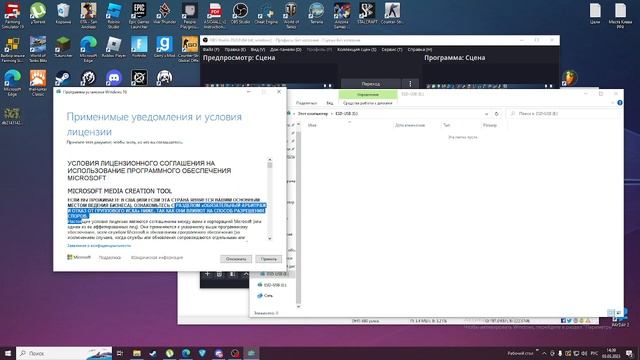
Task: Sort by Имя column in Explorer
Action: [312, 125]
